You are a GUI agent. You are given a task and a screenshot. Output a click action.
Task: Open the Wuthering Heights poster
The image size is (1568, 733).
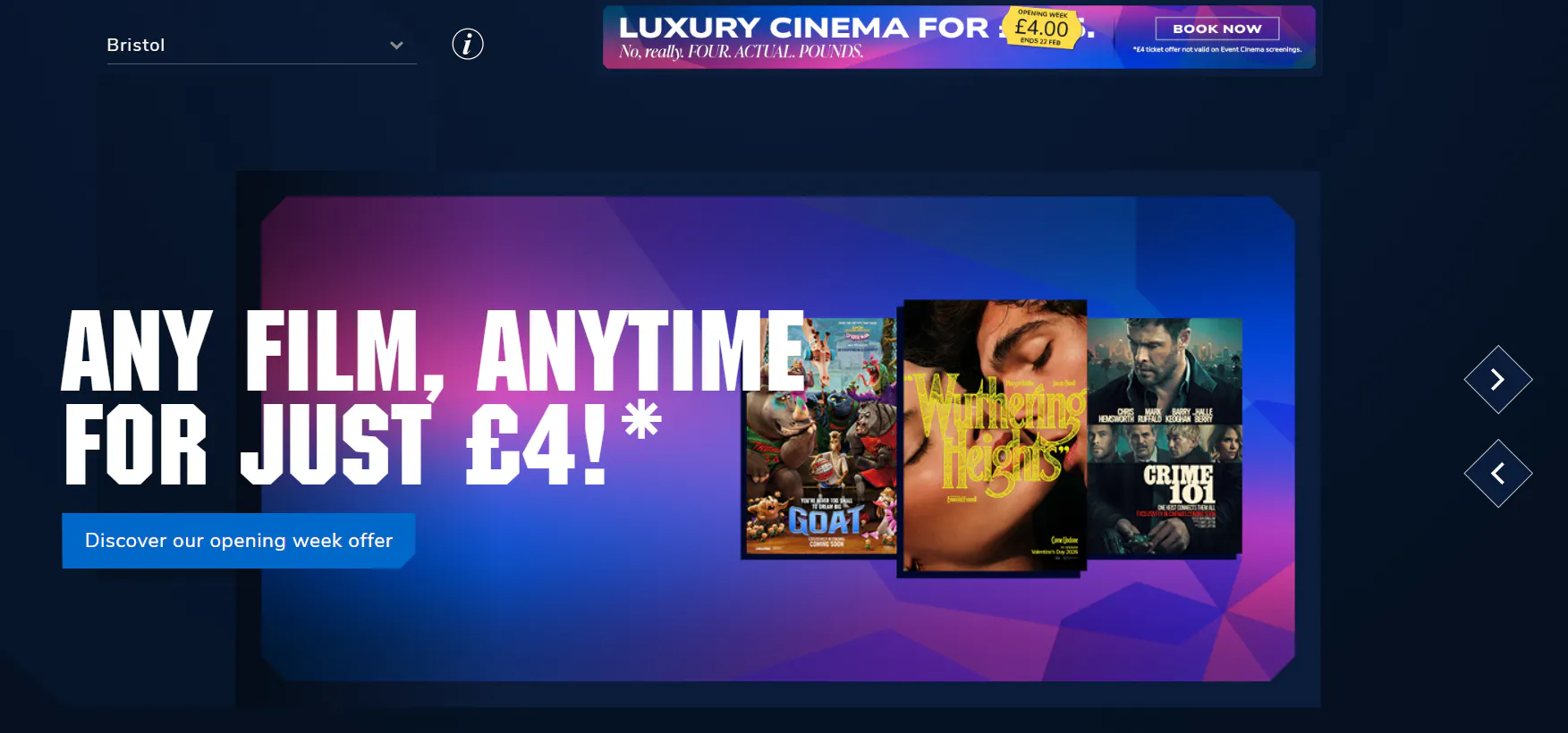995,436
